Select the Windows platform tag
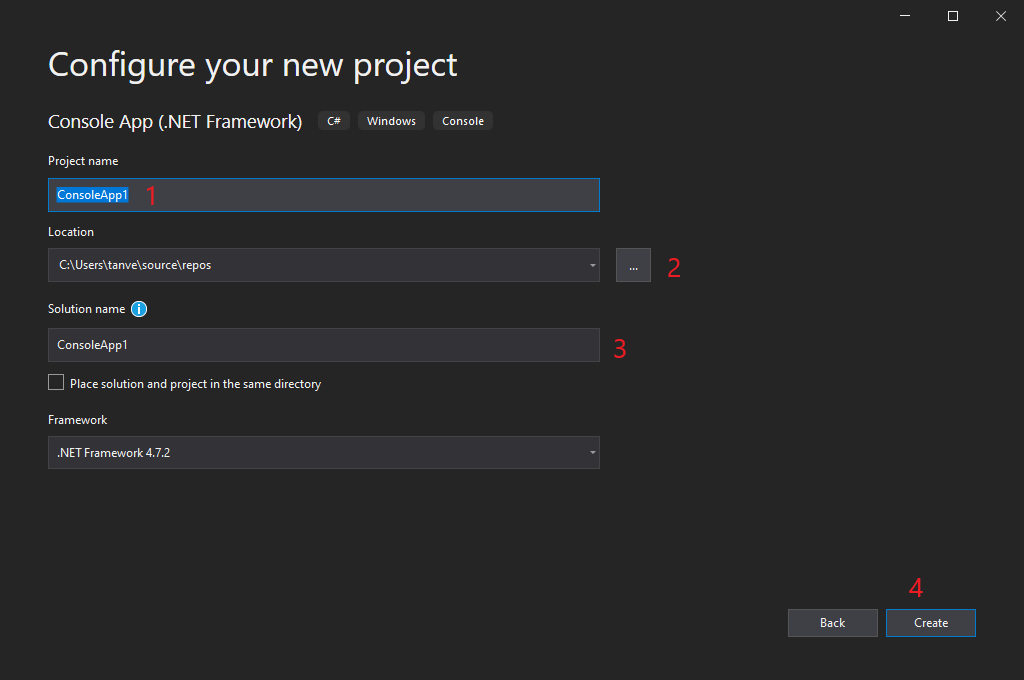 [391, 121]
